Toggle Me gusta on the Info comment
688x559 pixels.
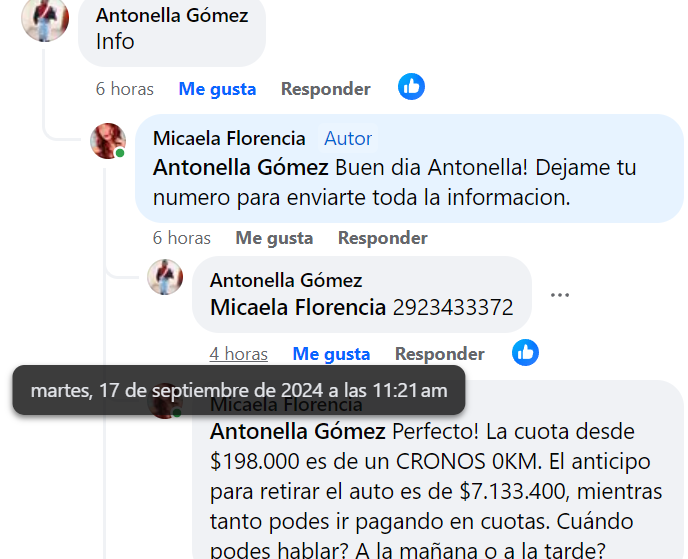pyautogui.click(x=217, y=89)
